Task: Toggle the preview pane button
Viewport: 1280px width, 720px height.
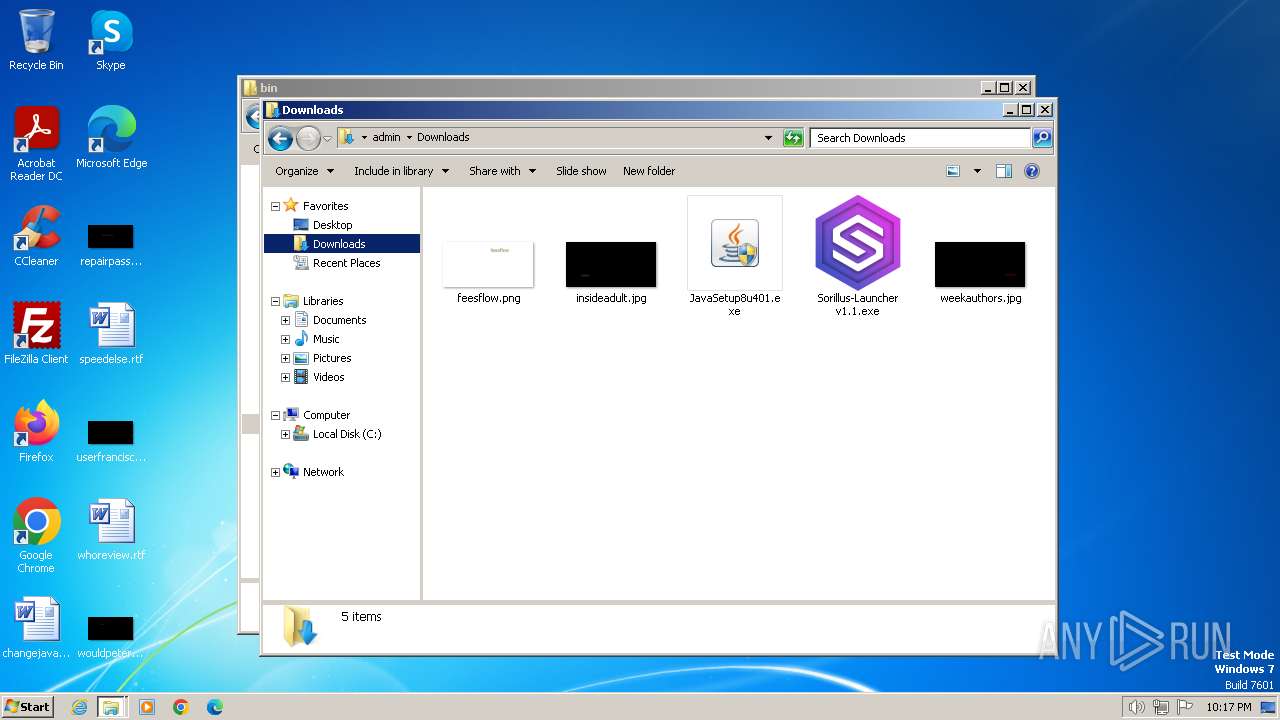Action: click(1004, 171)
